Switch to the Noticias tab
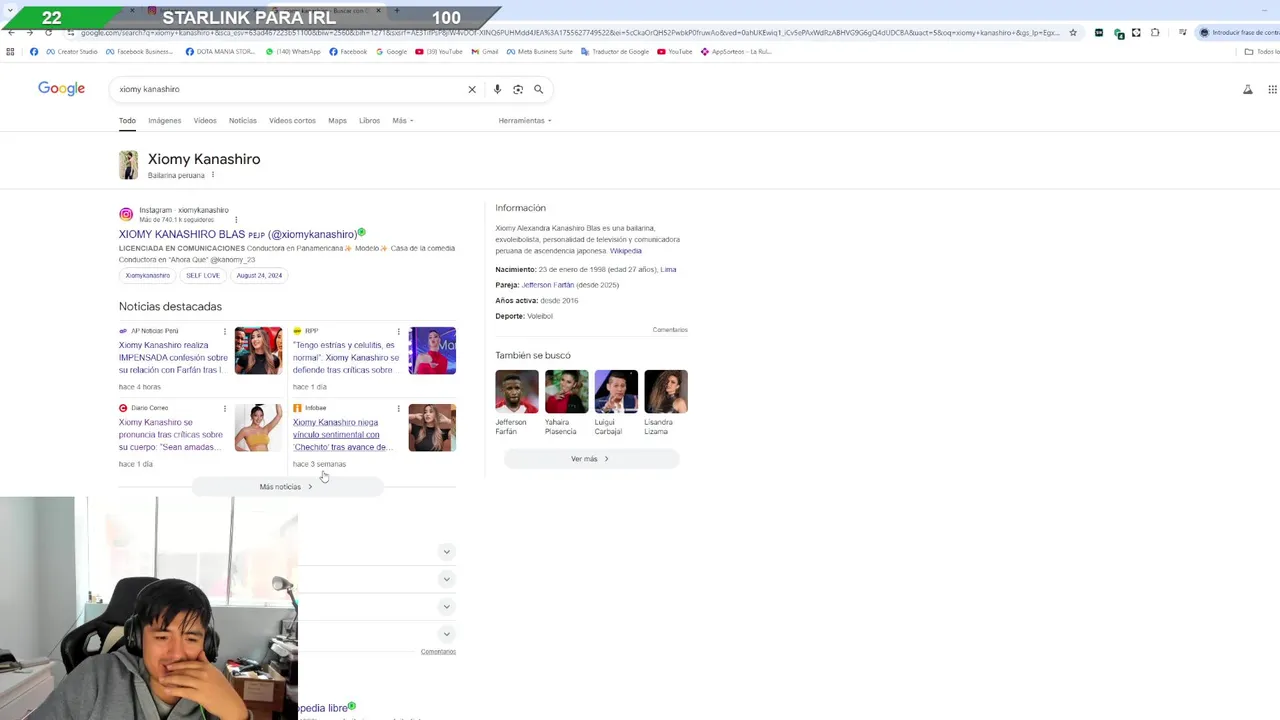The image size is (1280, 720). 243,120
